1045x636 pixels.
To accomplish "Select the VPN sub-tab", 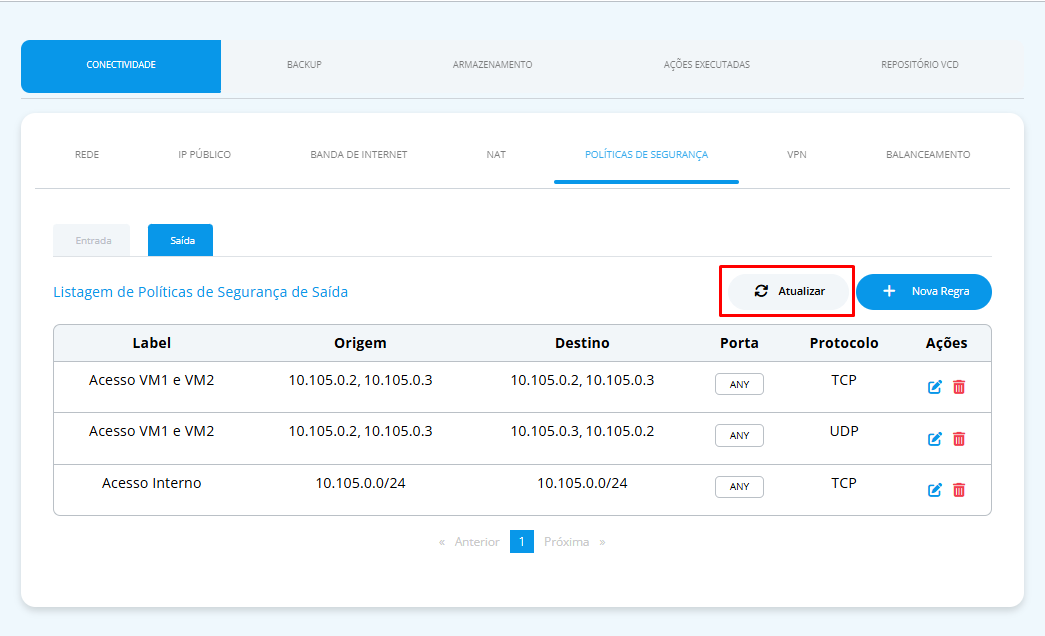I will (x=796, y=155).
